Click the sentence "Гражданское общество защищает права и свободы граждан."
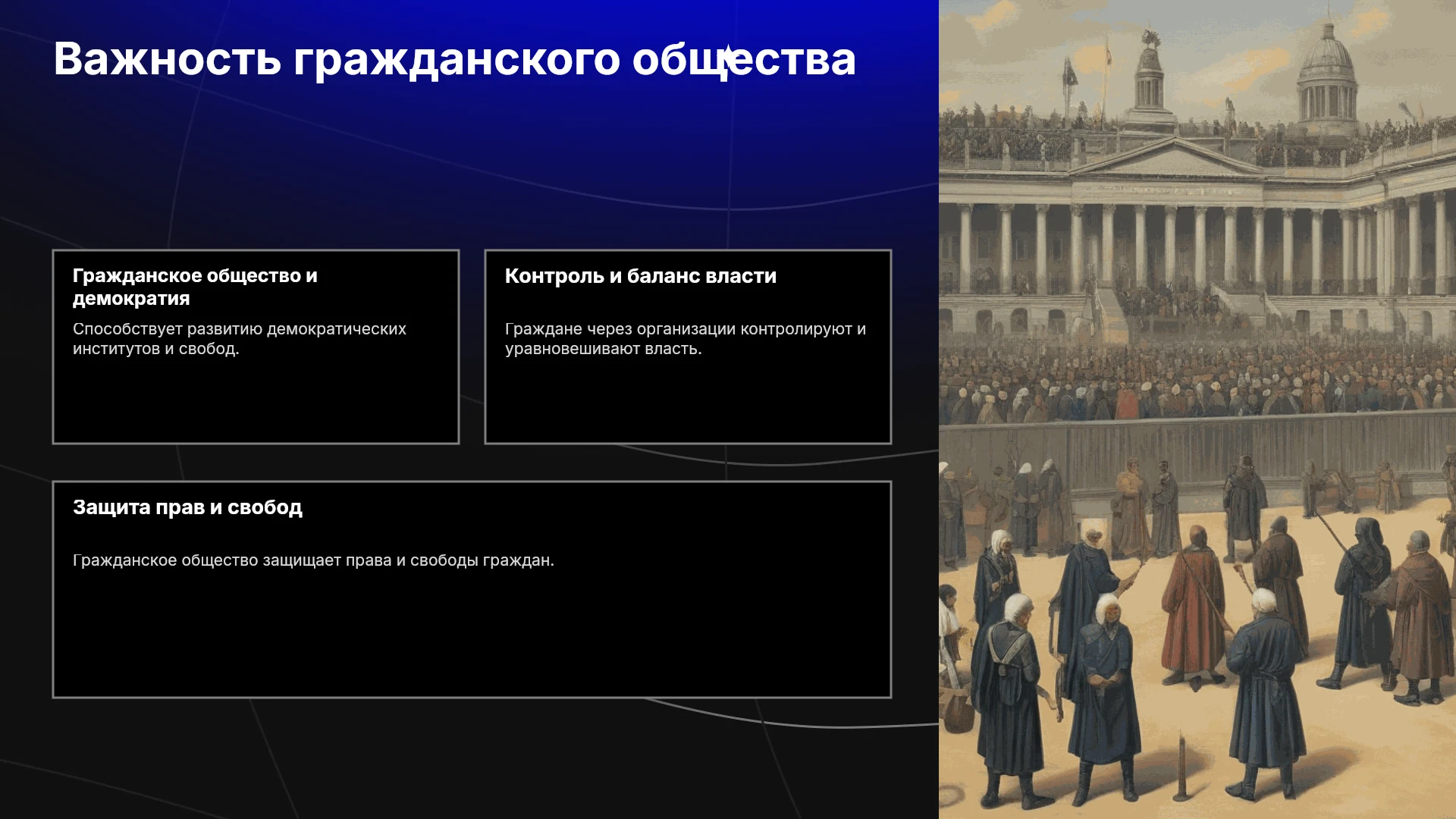Viewport: 1456px width, 819px height. coord(313,560)
